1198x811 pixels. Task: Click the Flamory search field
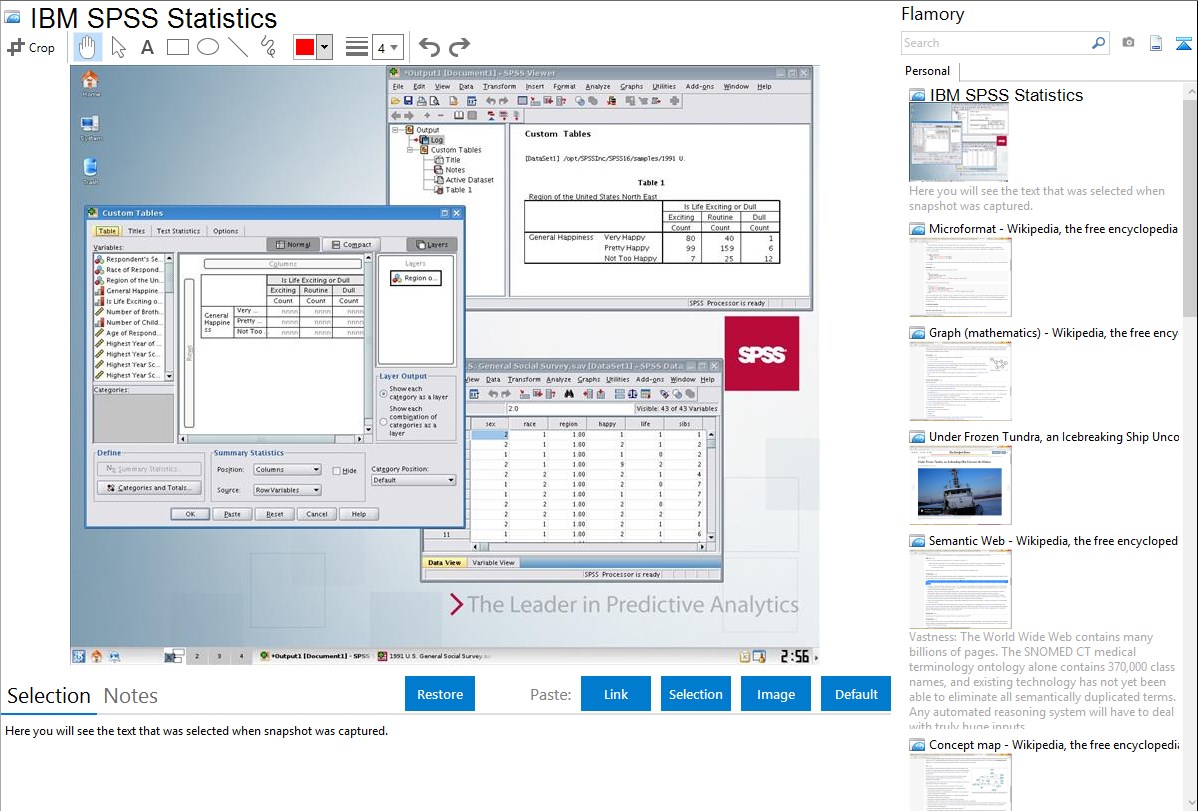(x=995, y=43)
